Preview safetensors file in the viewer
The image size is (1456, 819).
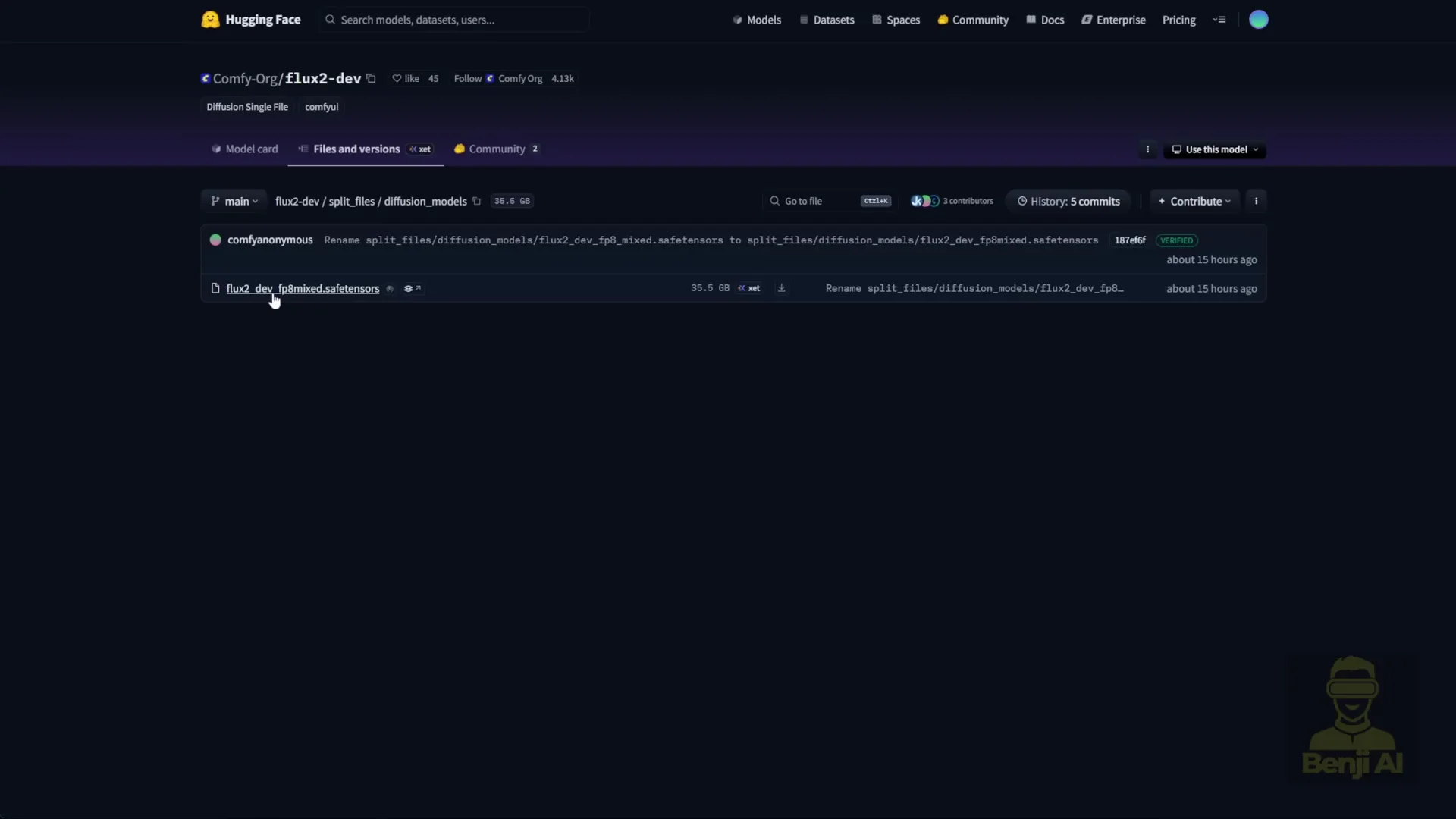pyautogui.click(x=413, y=288)
